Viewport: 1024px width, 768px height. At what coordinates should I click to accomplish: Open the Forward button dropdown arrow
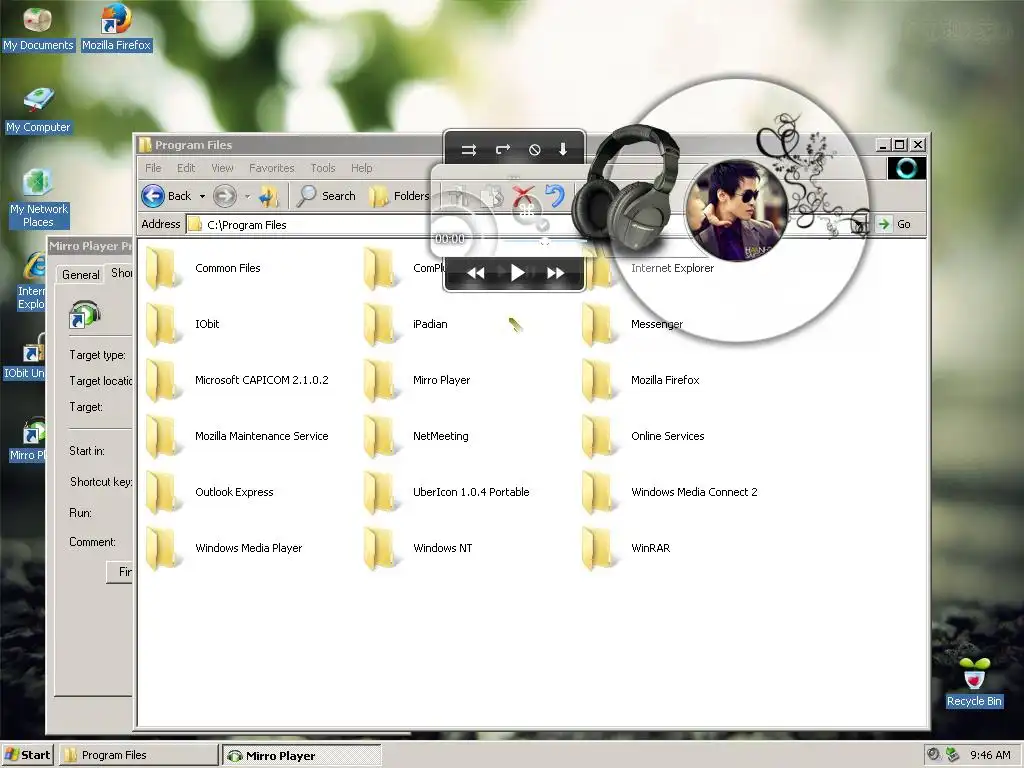[247, 196]
